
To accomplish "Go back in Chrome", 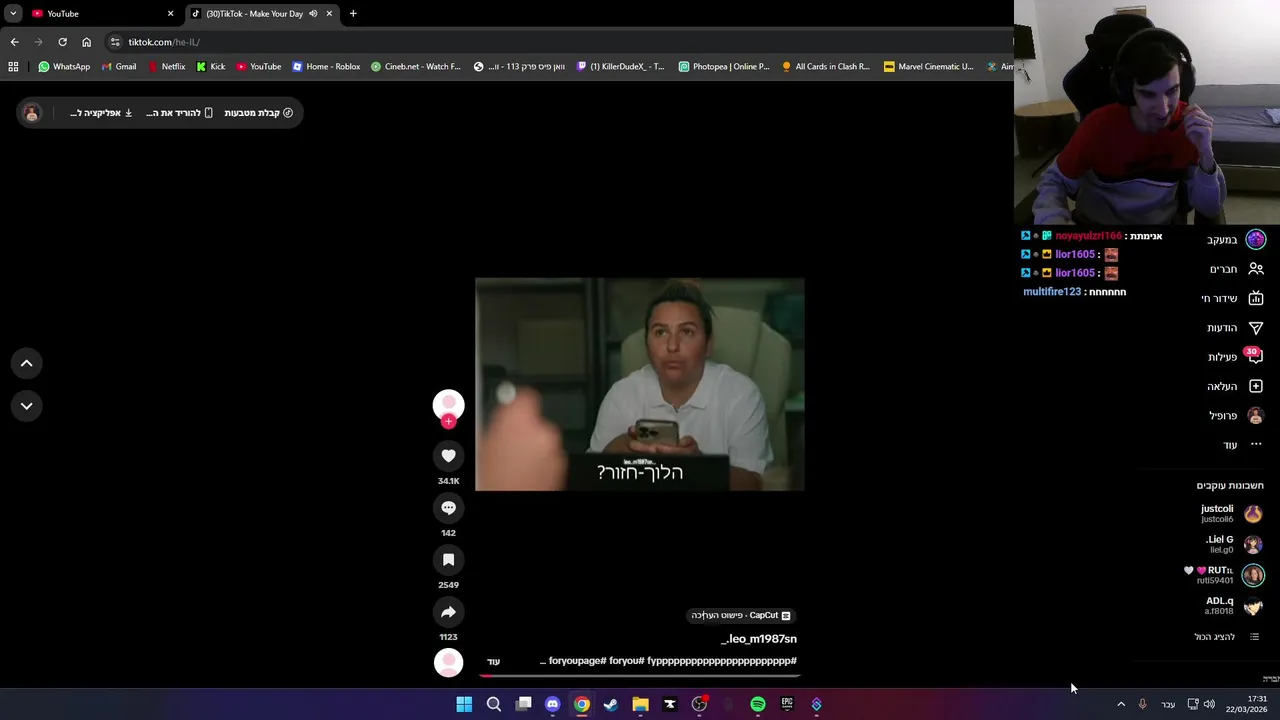I will pyautogui.click(x=14, y=42).
